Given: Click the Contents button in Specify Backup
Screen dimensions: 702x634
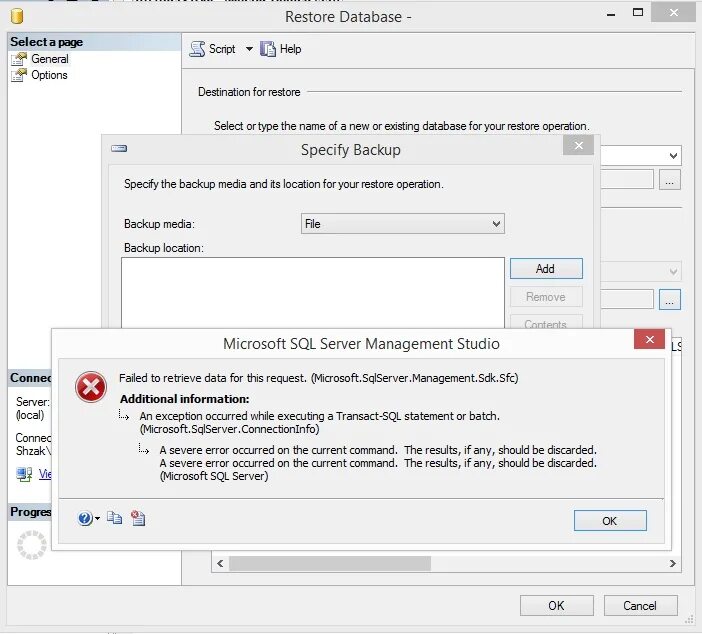Looking at the screenshot, I should [546, 322].
